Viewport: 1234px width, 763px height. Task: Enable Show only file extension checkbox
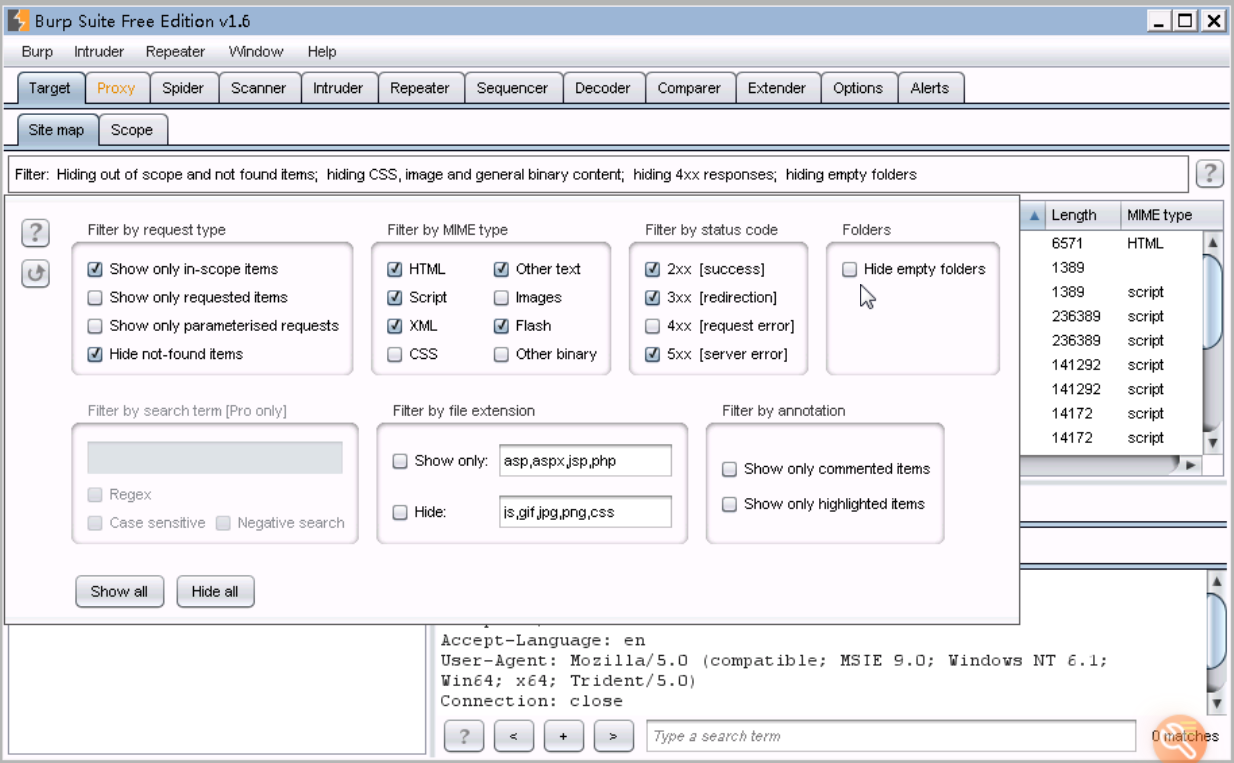pos(400,461)
